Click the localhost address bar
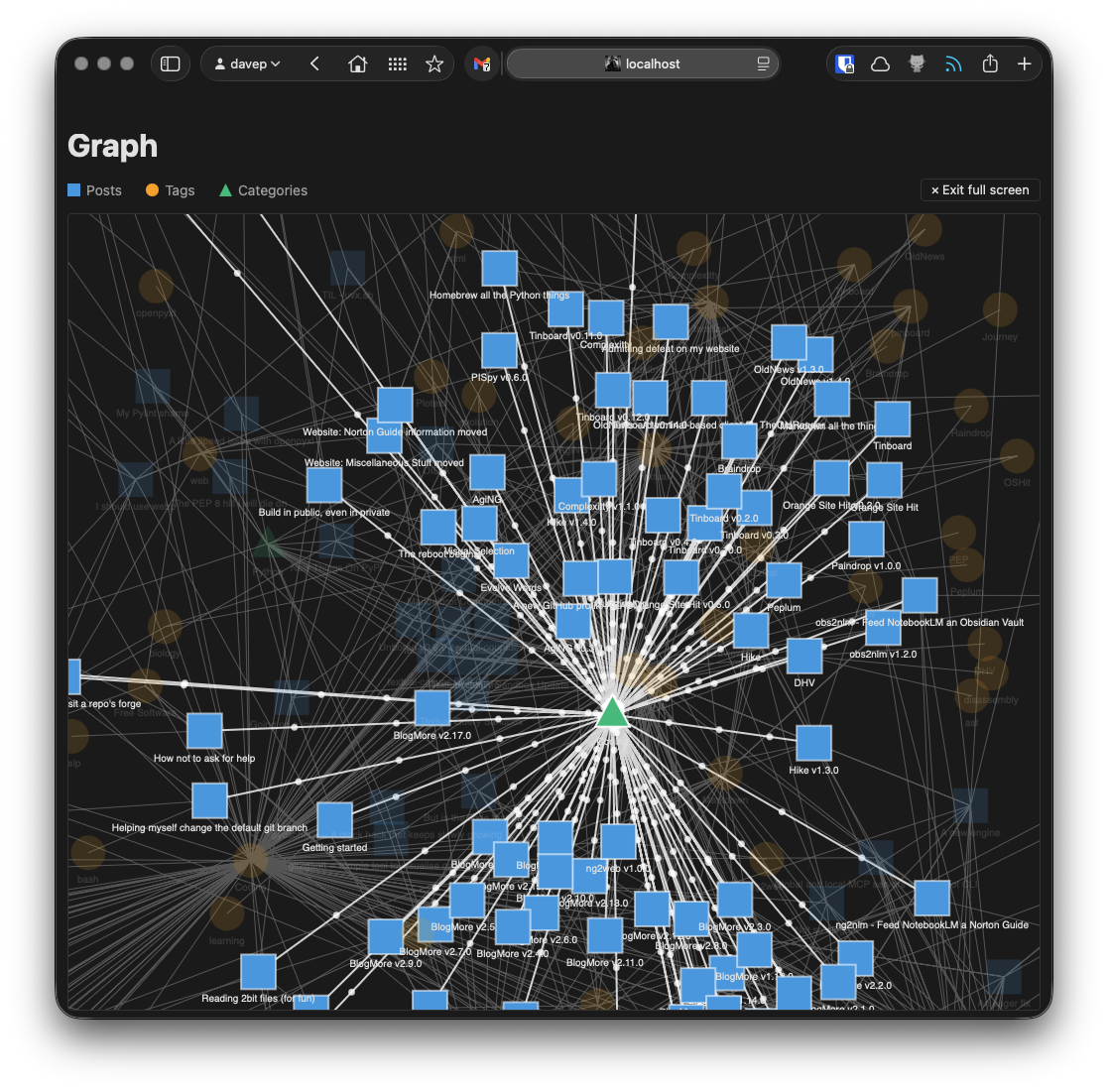 coord(642,63)
